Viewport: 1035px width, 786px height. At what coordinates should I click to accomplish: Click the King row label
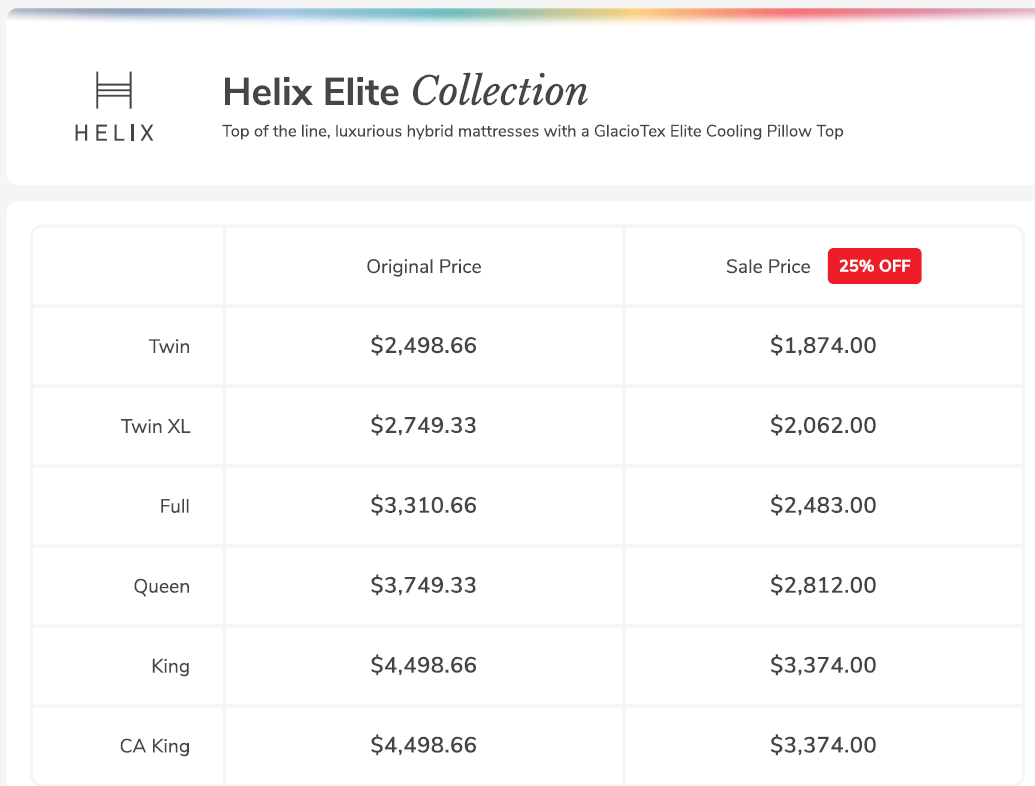pos(170,667)
